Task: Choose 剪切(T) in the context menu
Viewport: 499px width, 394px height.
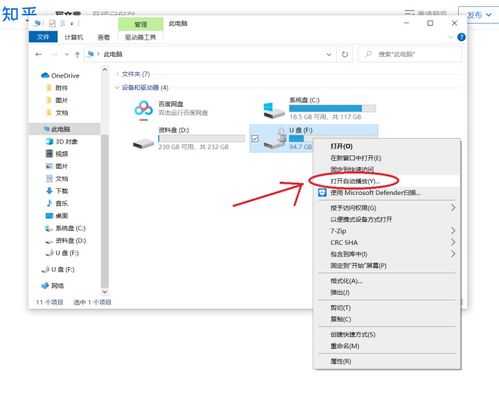Action: pyautogui.click(x=387, y=308)
